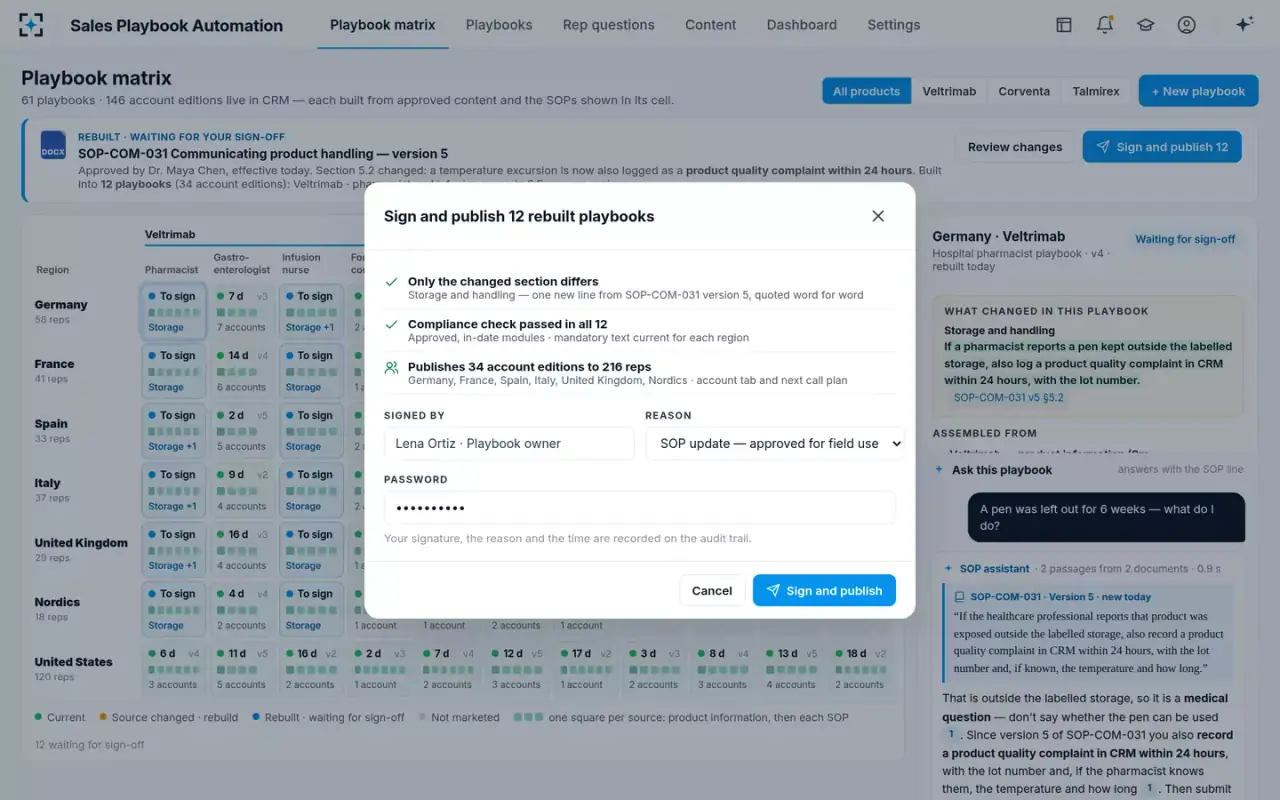Filter matrix by Veltrimab
Viewport: 1280px width, 800px height.
point(949,91)
